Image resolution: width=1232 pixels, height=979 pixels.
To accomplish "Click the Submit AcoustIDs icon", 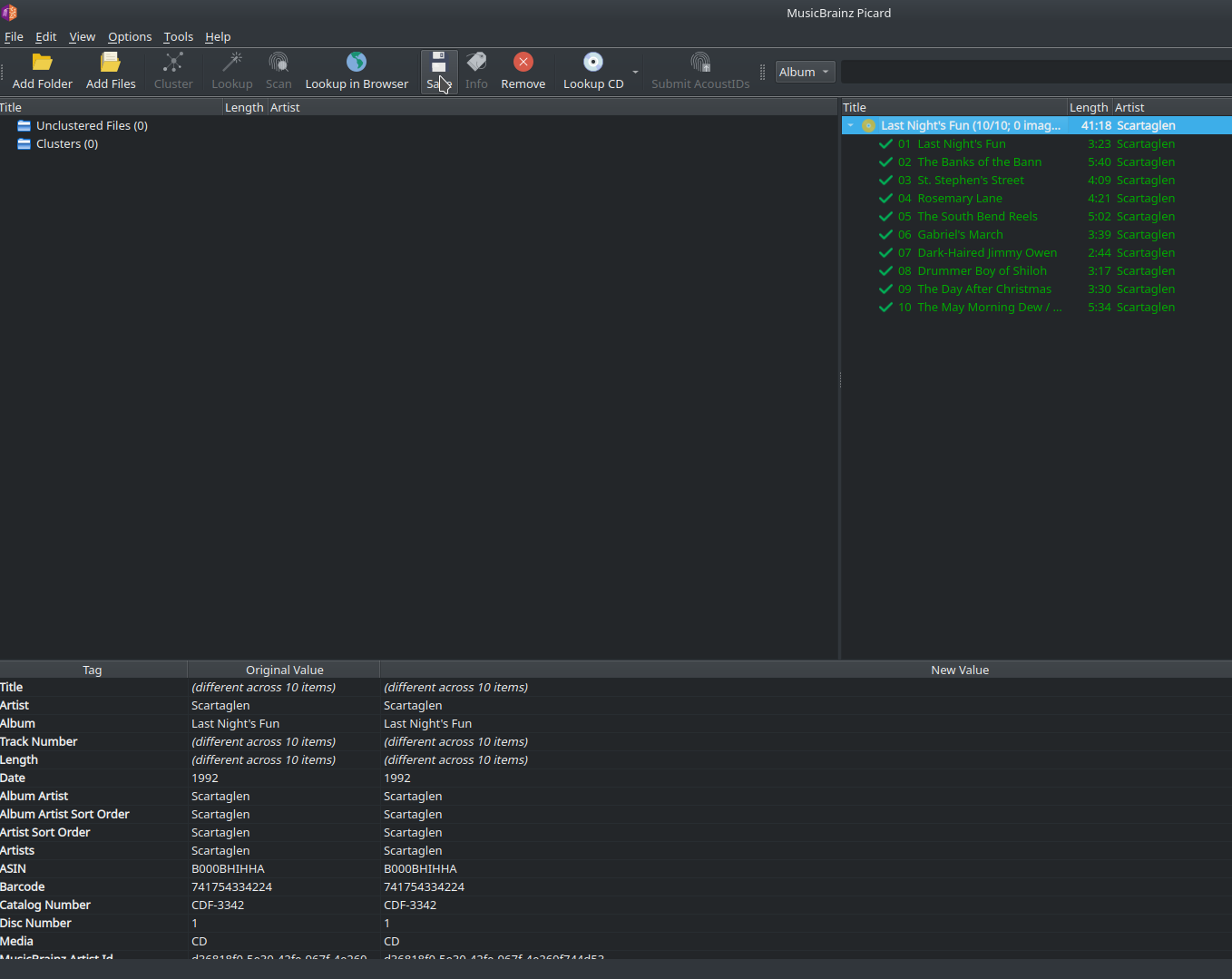I will pos(700,62).
